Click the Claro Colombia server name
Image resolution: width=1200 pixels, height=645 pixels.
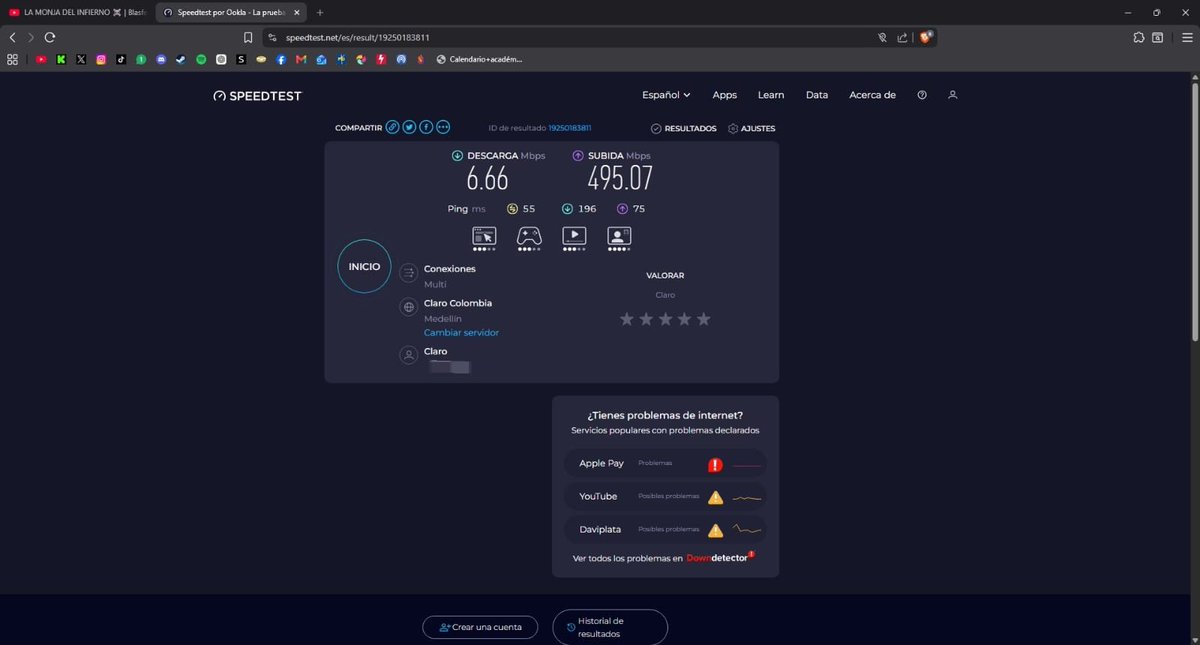tap(458, 303)
